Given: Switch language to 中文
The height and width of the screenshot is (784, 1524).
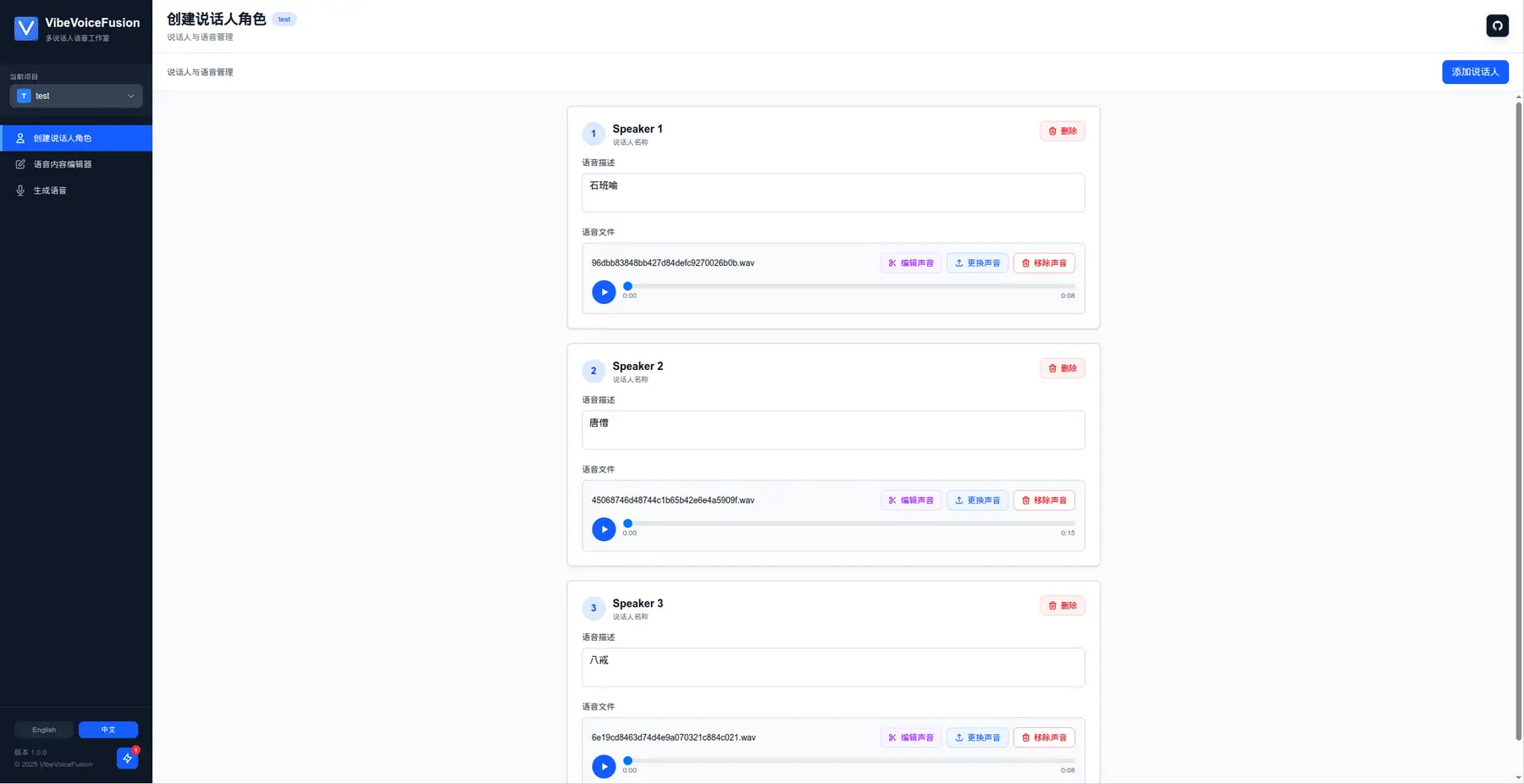Looking at the screenshot, I should coord(108,730).
